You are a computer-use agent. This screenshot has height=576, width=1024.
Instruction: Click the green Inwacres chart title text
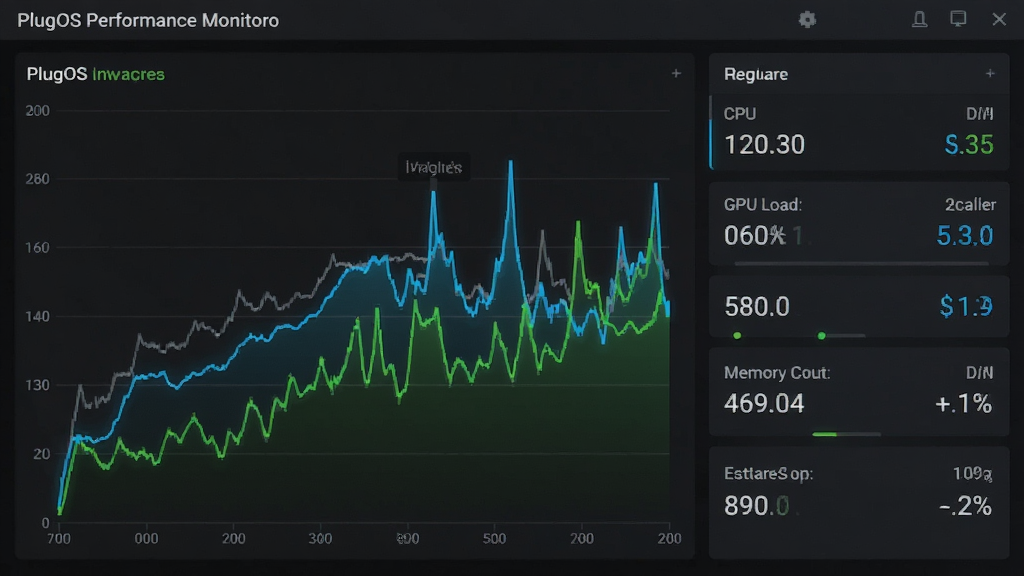(x=129, y=74)
